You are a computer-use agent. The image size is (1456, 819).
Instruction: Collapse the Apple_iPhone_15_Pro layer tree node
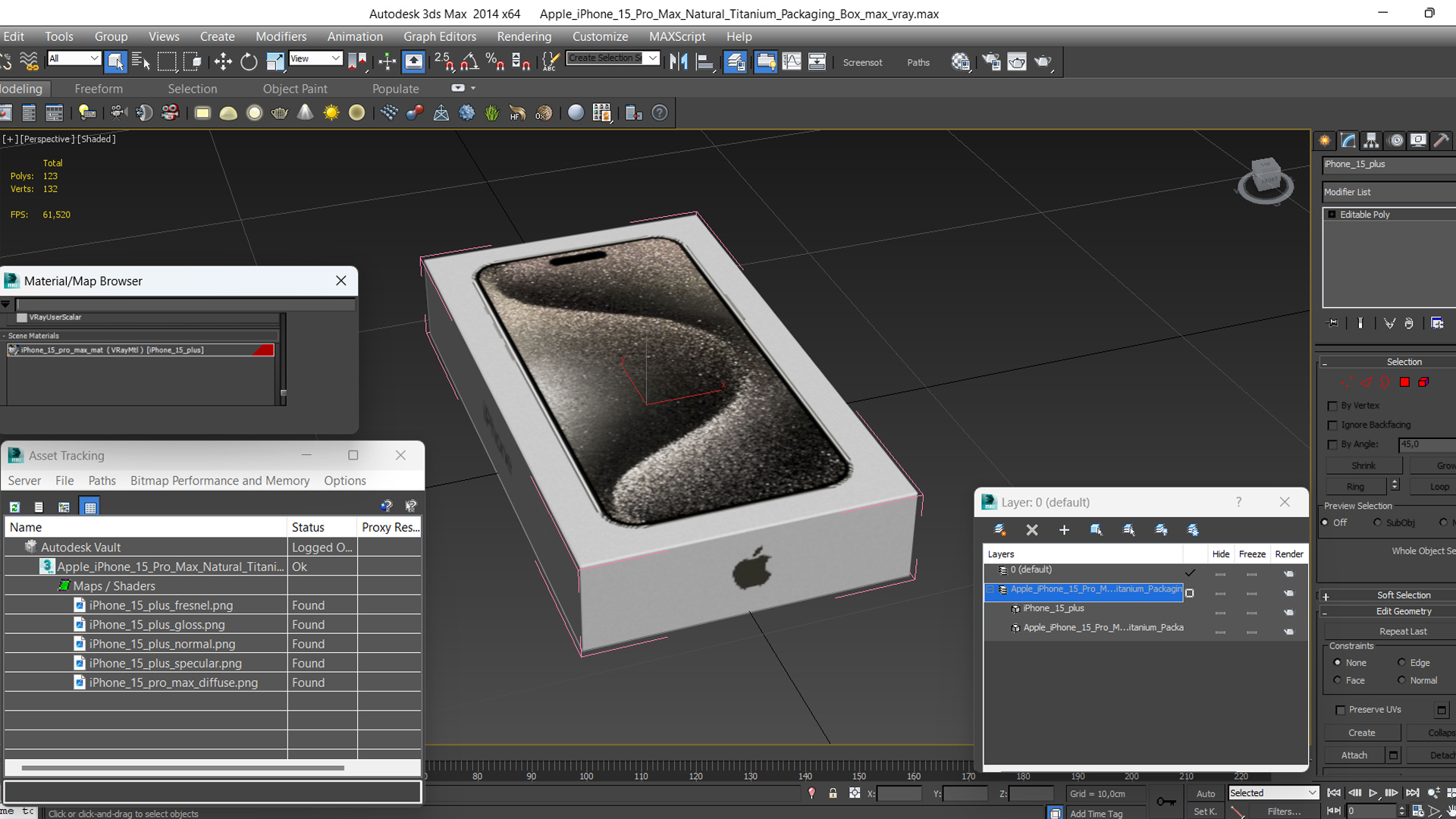(990, 589)
